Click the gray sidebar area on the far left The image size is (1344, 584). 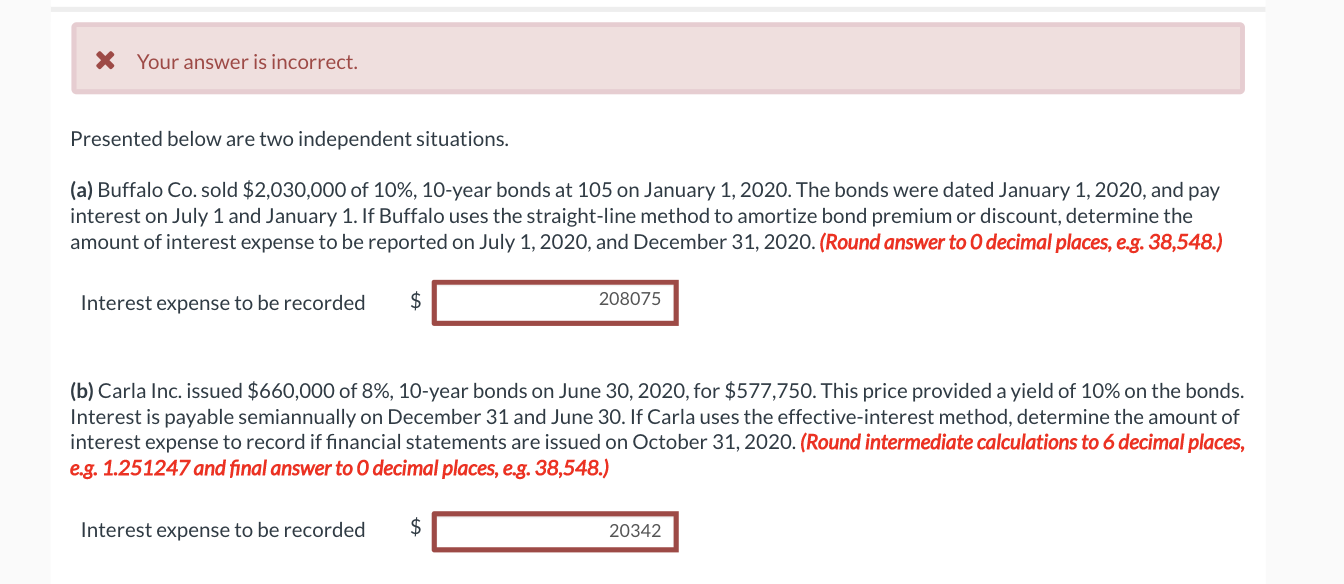point(20,300)
